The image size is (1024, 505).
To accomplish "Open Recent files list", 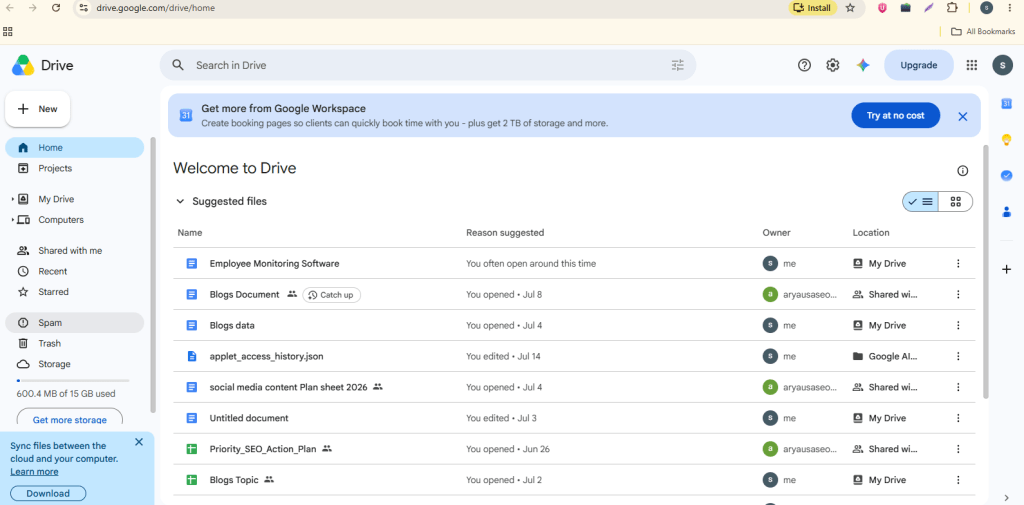I will click(x=74, y=271).
